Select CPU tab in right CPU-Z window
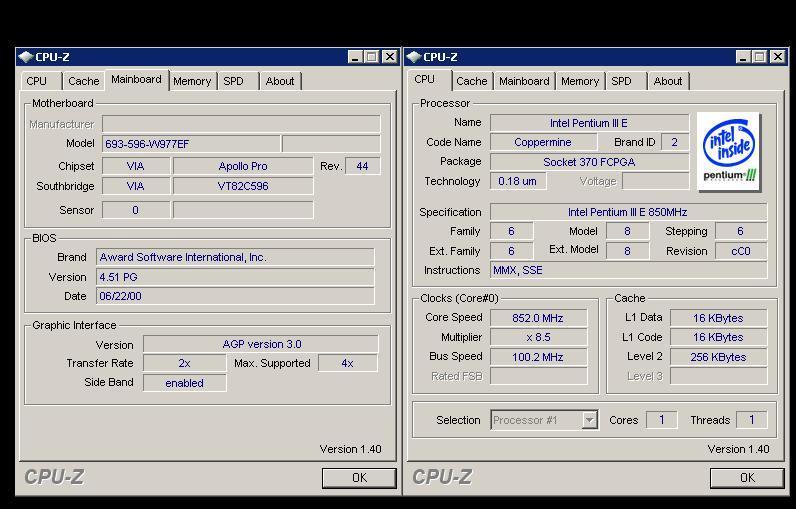796x509 pixels. (429, 80)
